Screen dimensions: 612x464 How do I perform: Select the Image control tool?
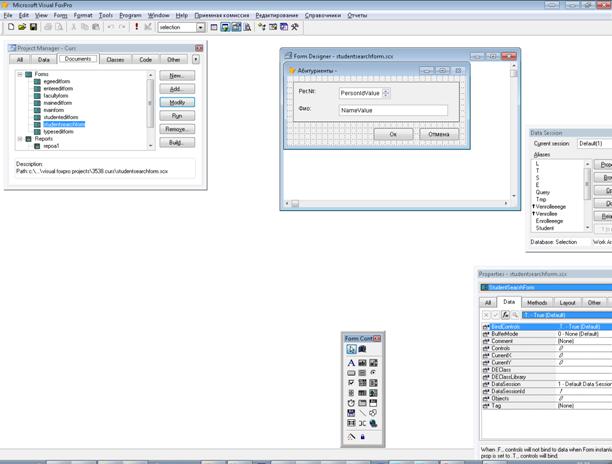(374, 393)
